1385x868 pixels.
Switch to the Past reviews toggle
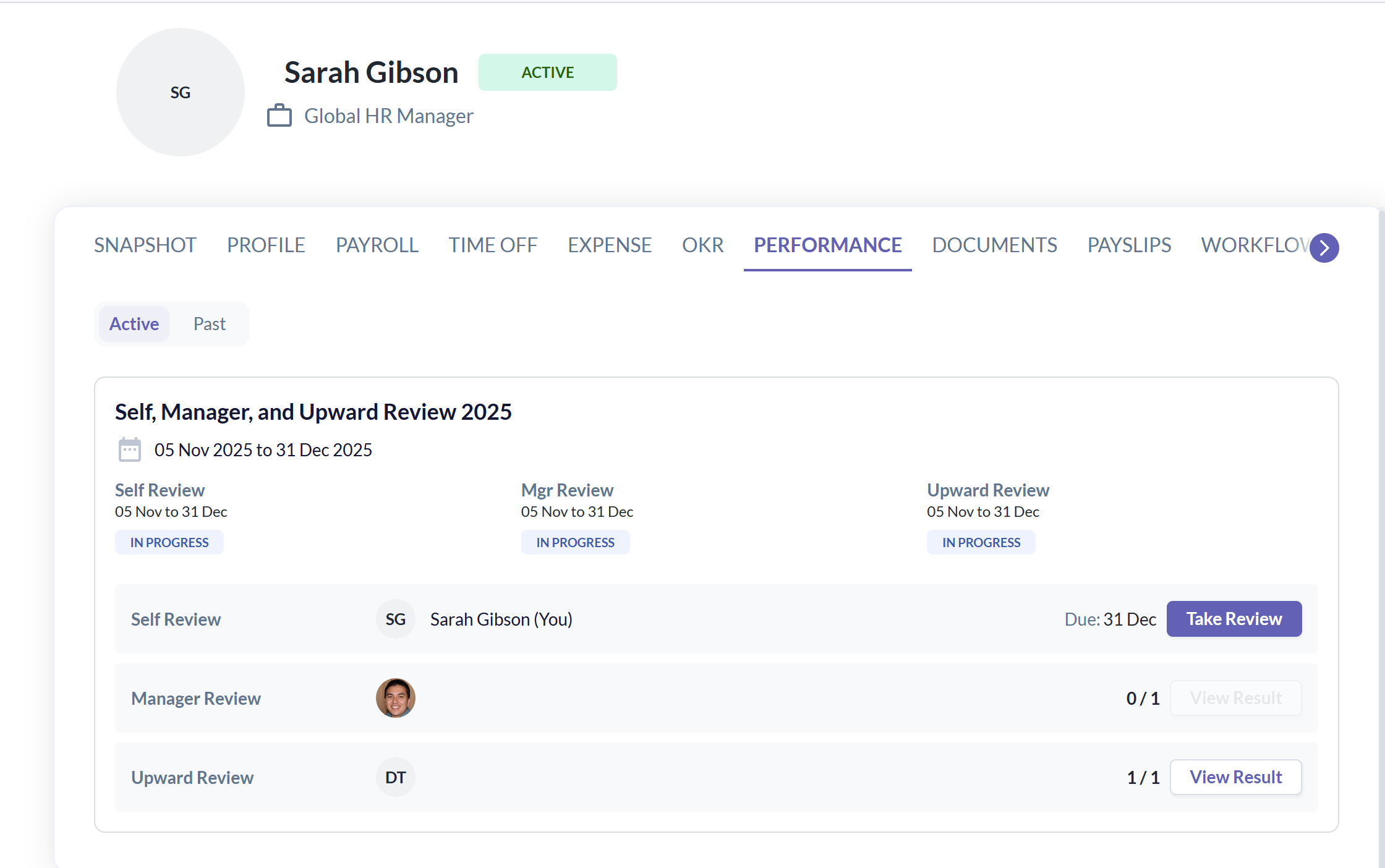tap(209, 324)
